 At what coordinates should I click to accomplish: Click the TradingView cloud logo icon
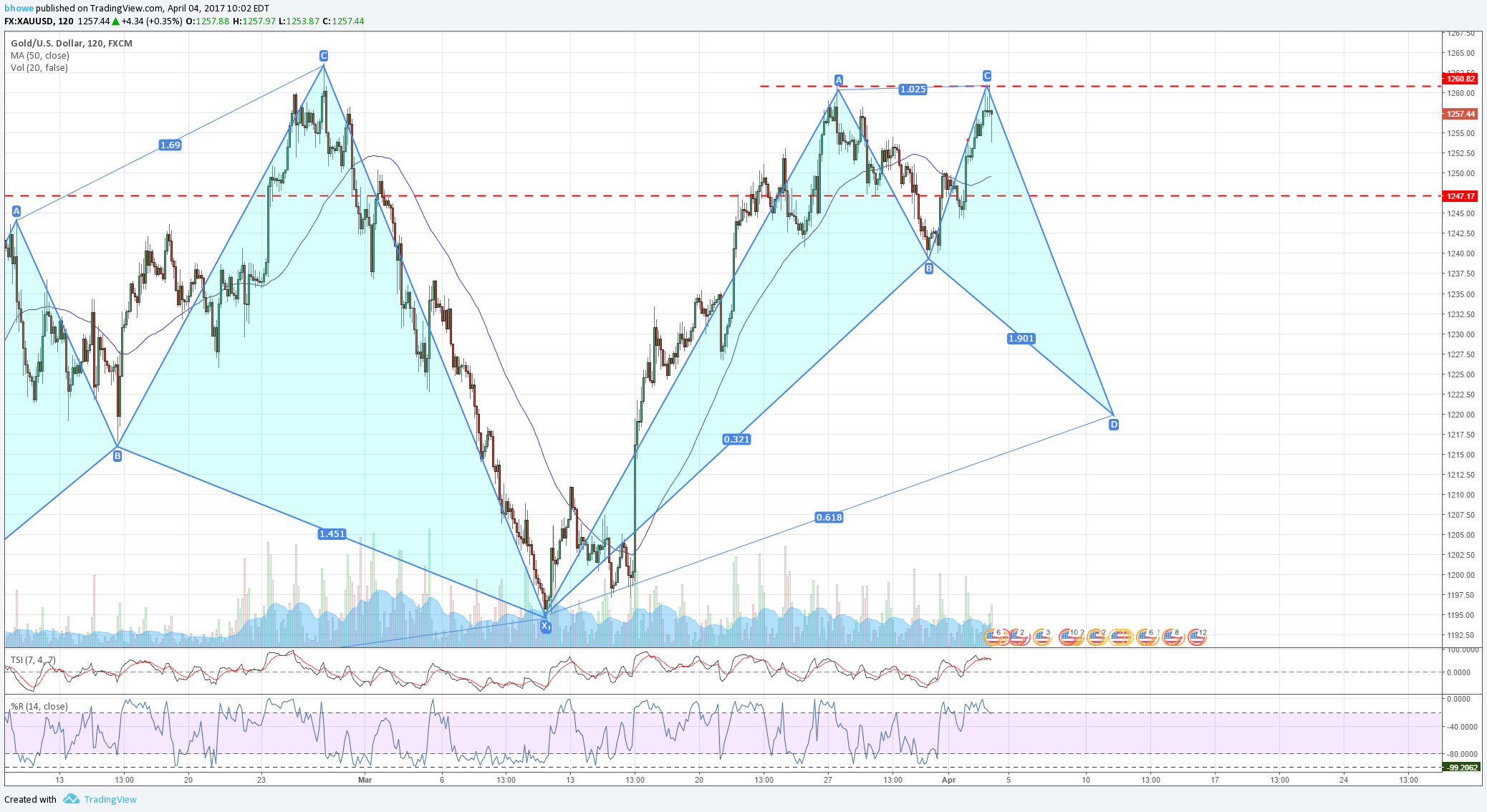[x=70, y=798]
